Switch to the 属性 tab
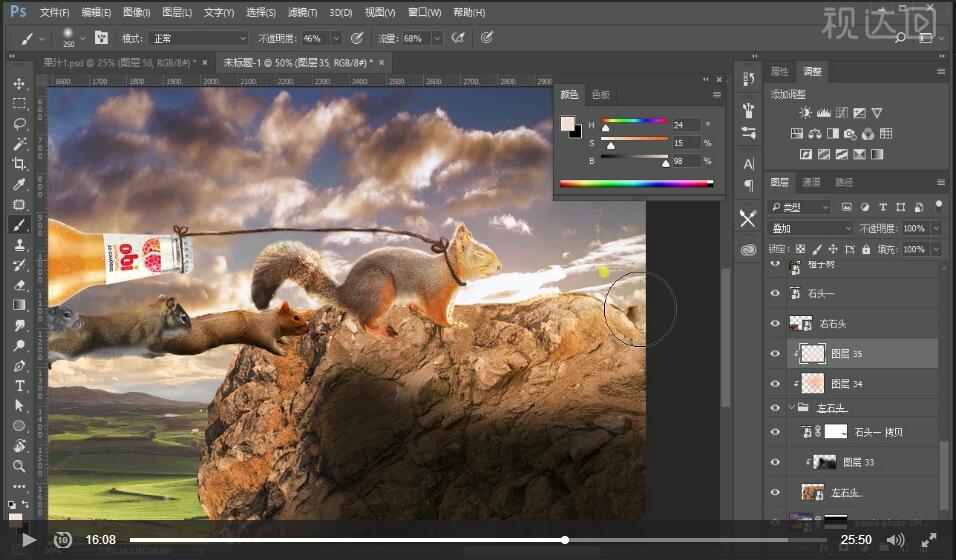Image resolution: width=956 pixels, height=560 pixels. 780,71
